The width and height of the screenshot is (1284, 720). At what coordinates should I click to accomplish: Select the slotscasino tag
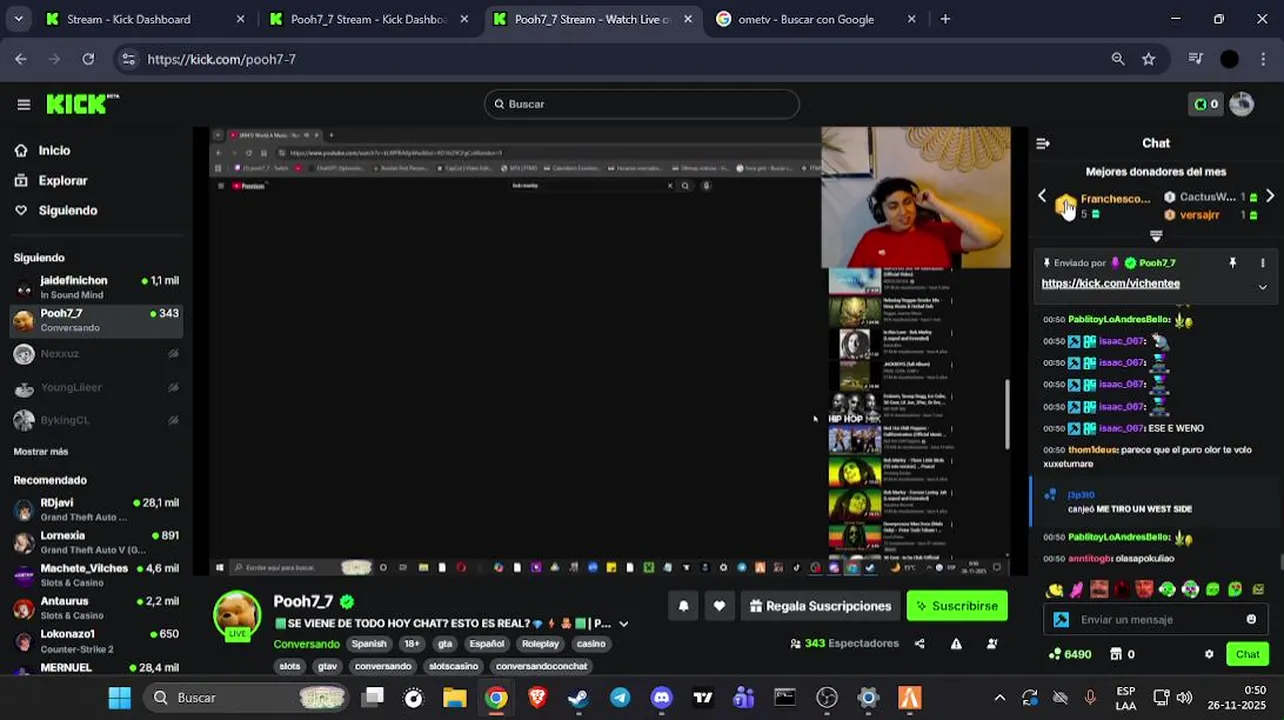point(453,666)
